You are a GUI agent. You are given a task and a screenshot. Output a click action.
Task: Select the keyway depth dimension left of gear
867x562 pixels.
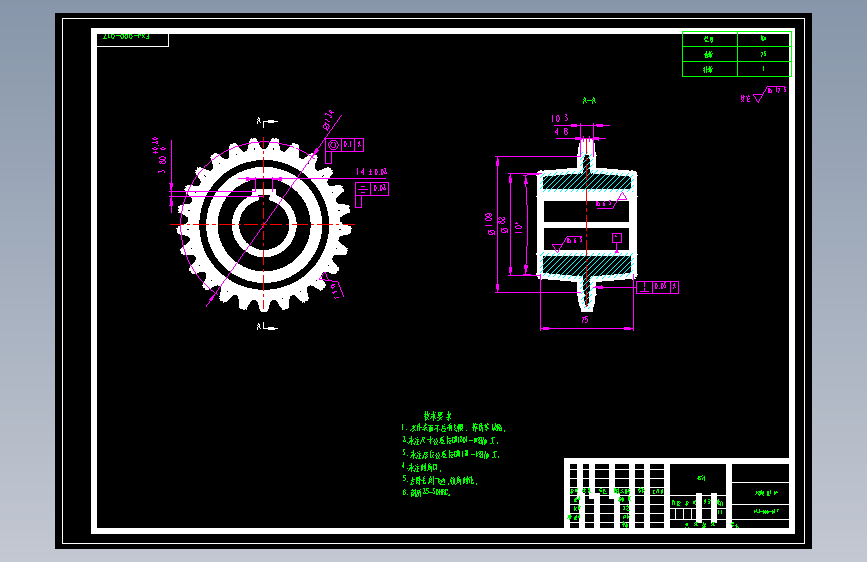pos(159,155)
